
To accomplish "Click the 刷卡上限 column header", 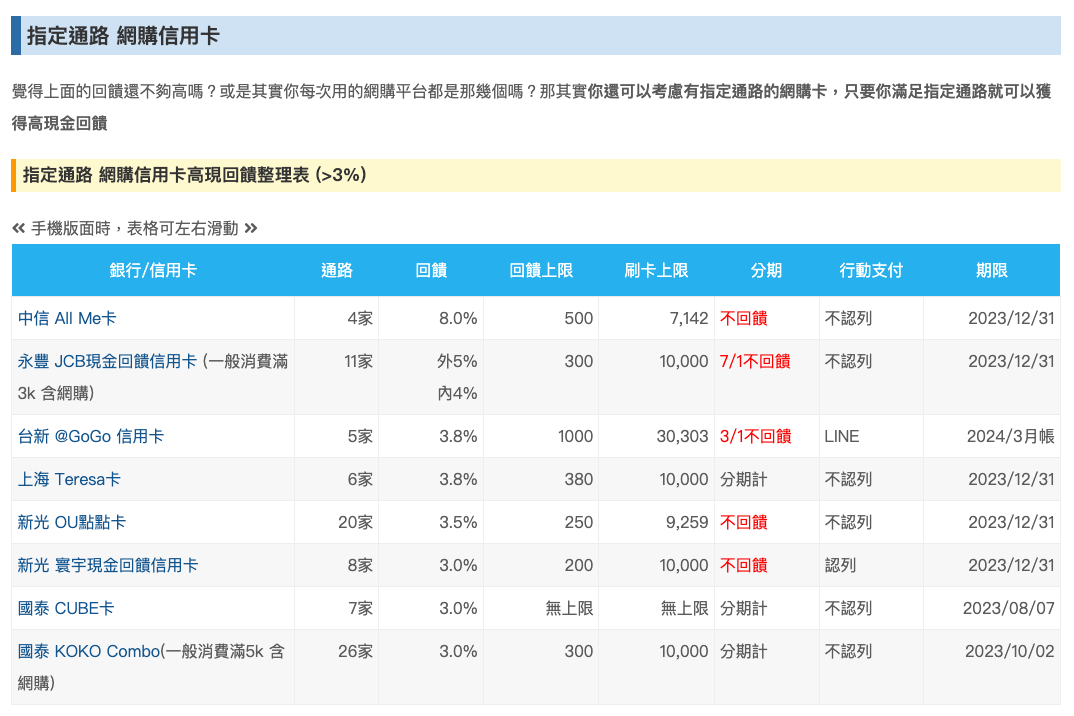I will click(656, 271).
